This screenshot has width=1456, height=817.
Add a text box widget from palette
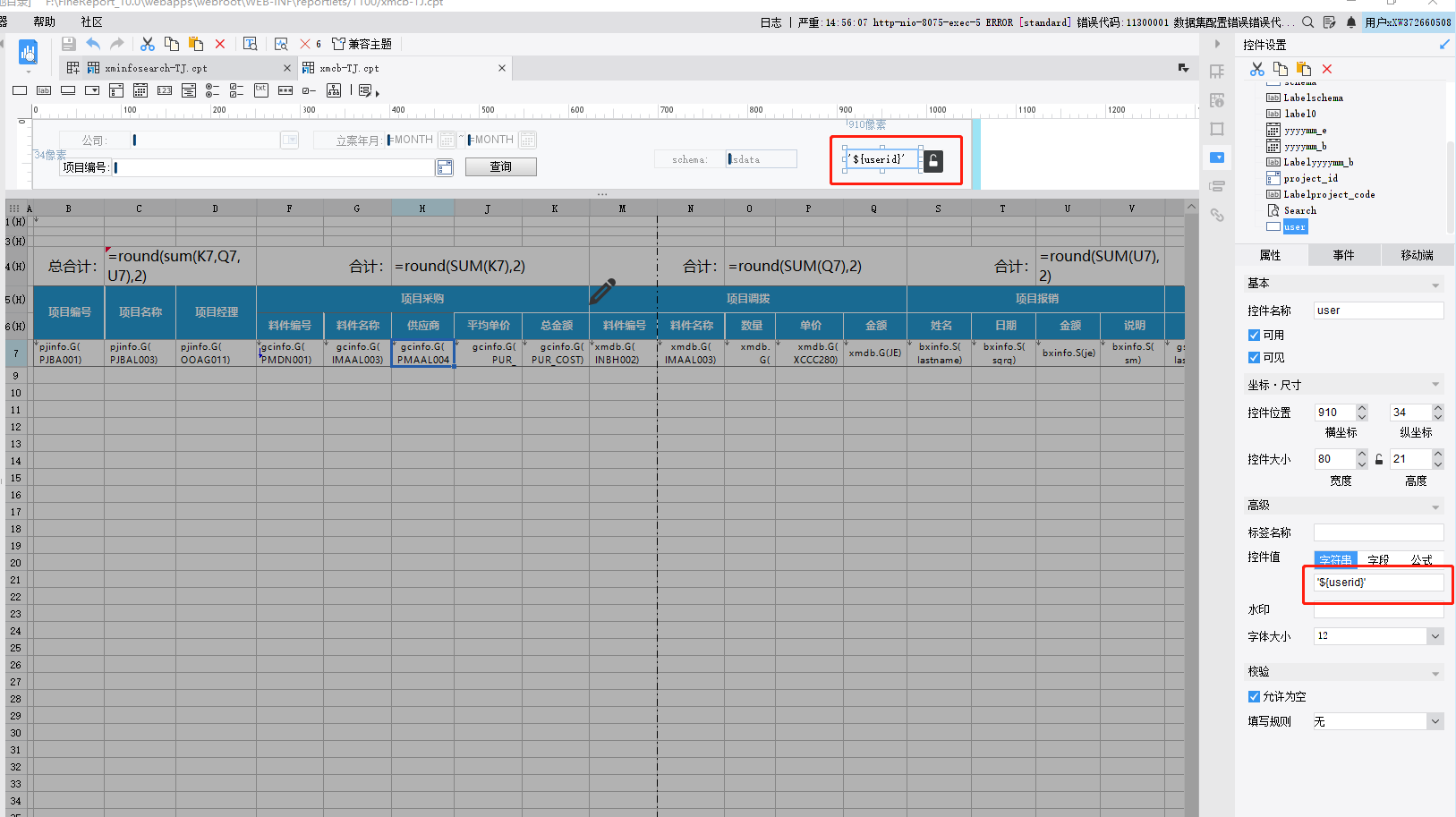tap(20, 90)
